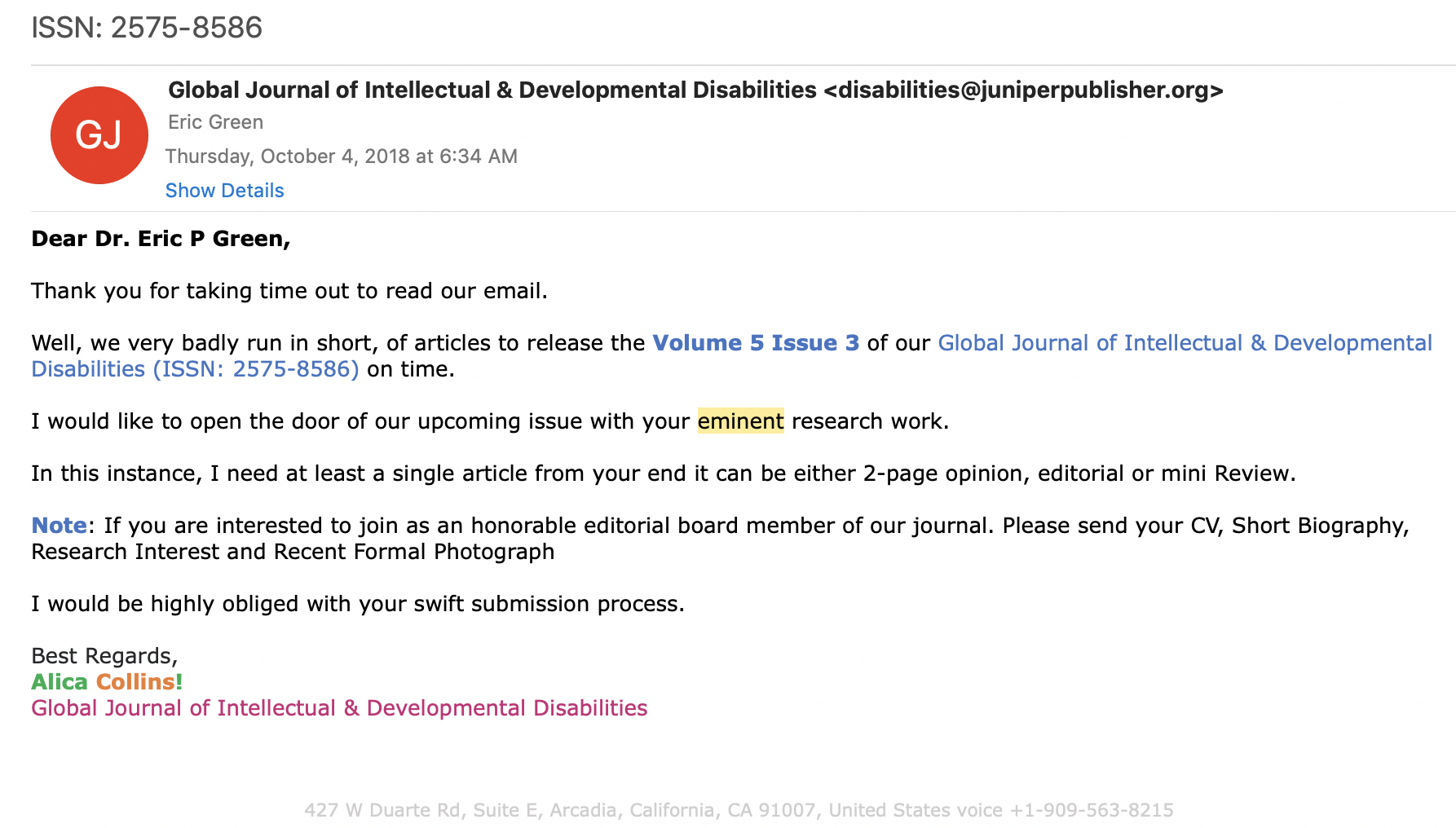Image resolution: width=1456 pixels, height=828 pixels.
Task: Click the Best Regards closing line
Action: point(104,656)
